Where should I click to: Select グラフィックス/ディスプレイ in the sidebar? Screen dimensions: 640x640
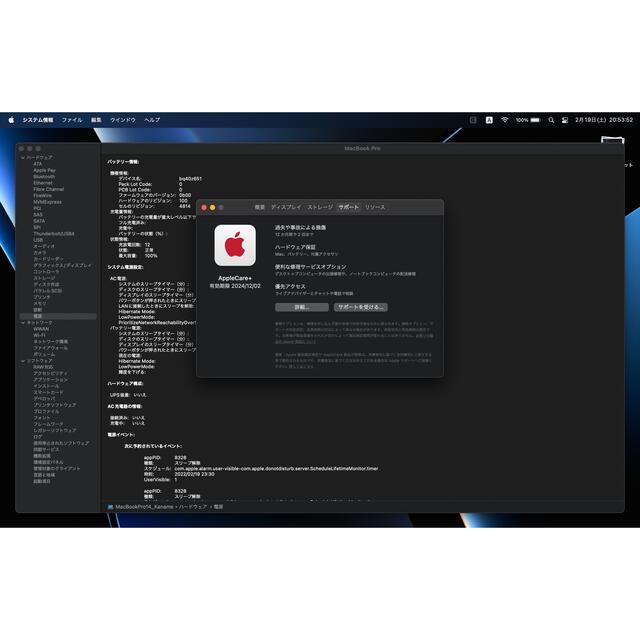[62, 265]
